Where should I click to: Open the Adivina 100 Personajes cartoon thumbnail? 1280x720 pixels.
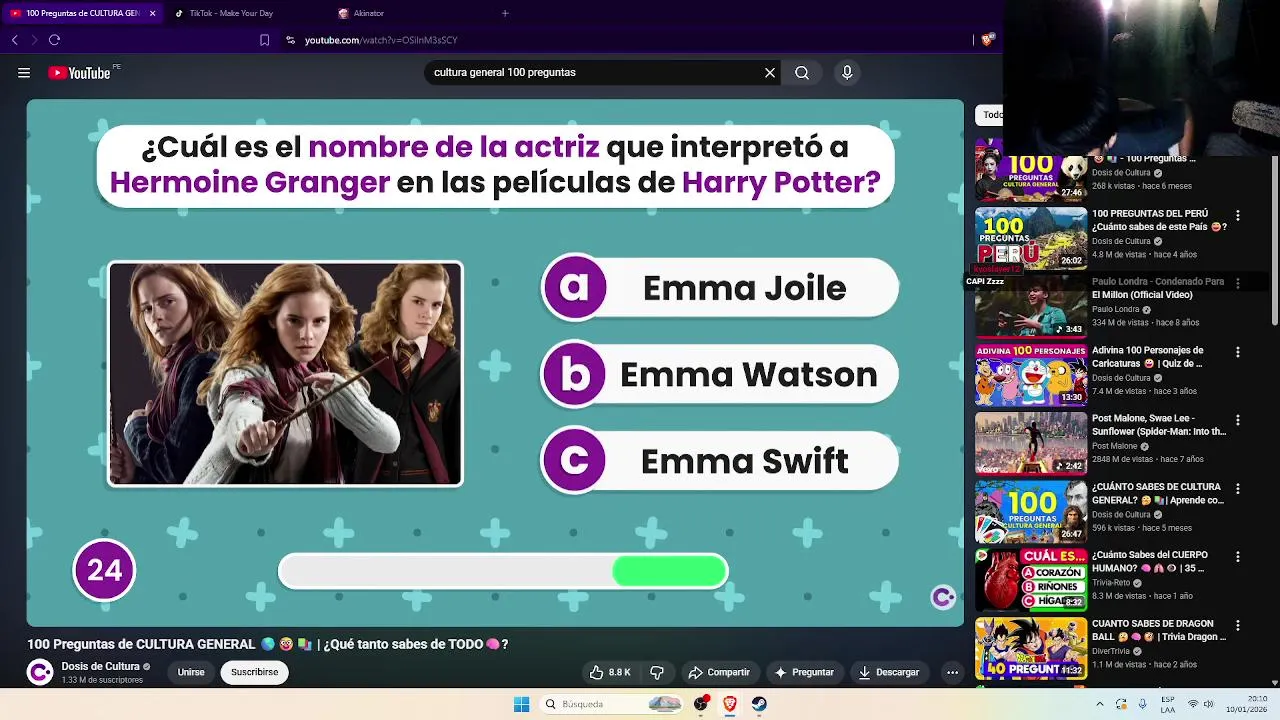[1031, 375]
